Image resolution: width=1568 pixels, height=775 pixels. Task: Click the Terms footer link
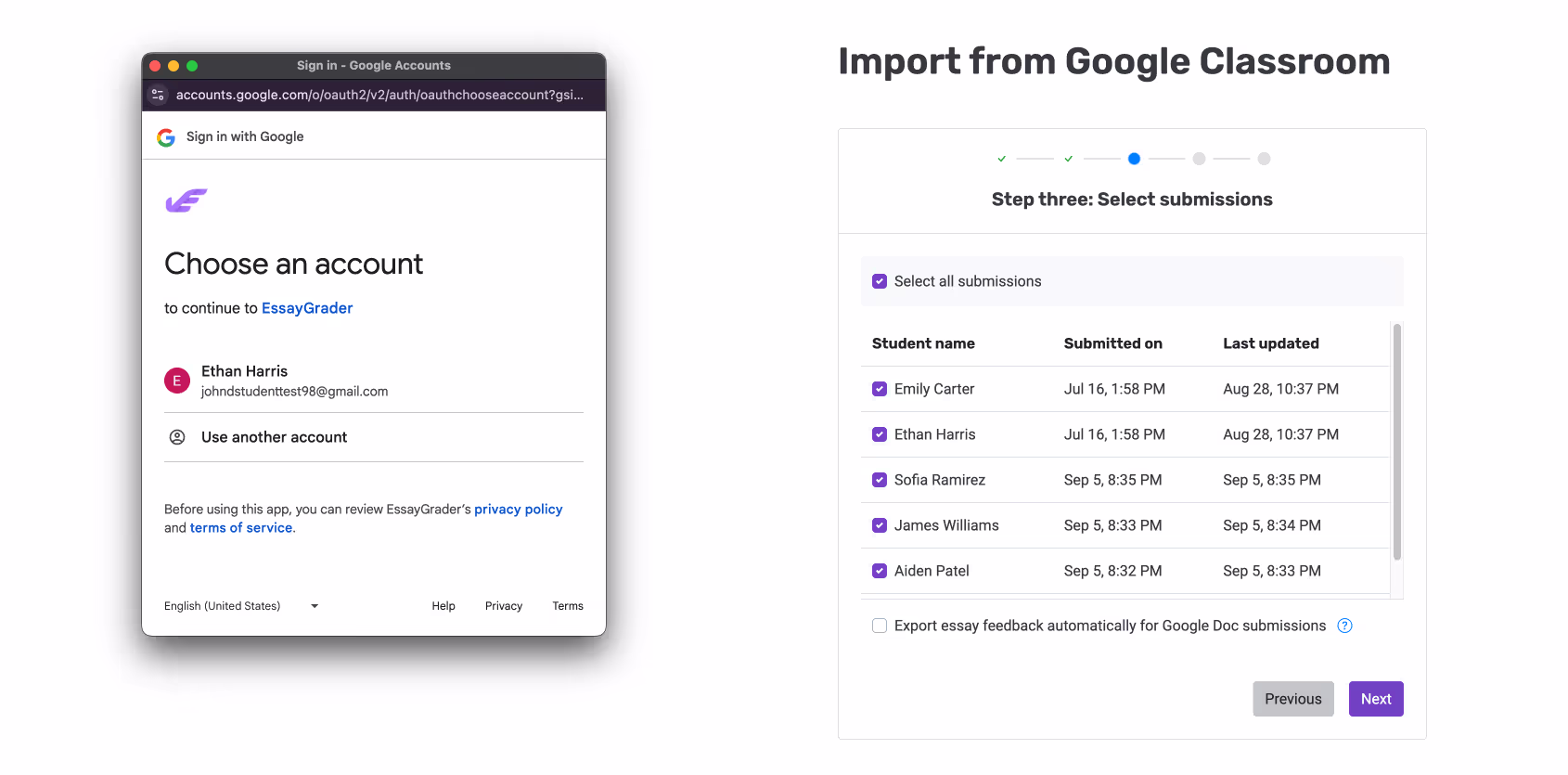568,606
